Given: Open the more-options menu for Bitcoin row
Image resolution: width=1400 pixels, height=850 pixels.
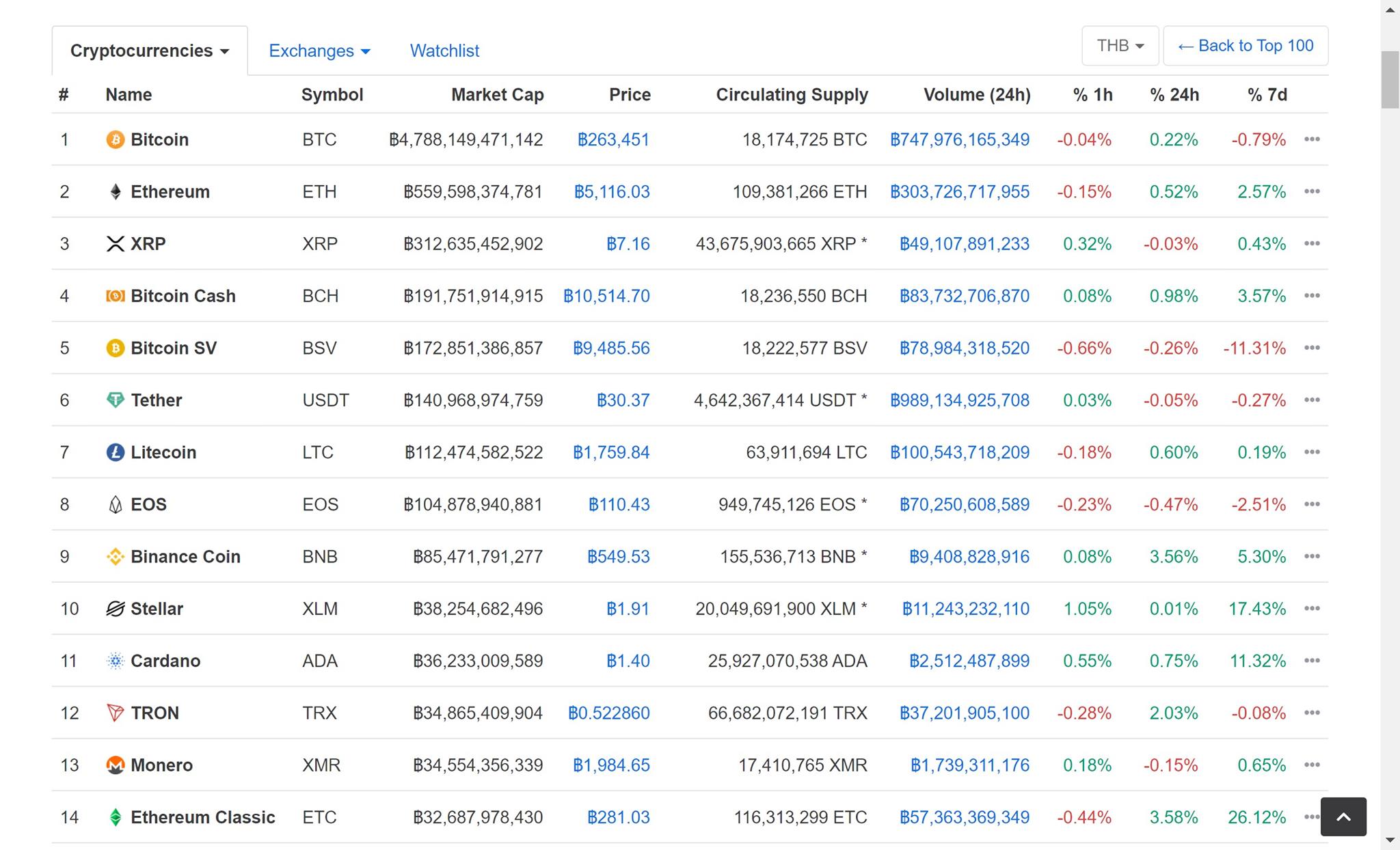Looking at the screenshot, I should tap(1312, 139).
